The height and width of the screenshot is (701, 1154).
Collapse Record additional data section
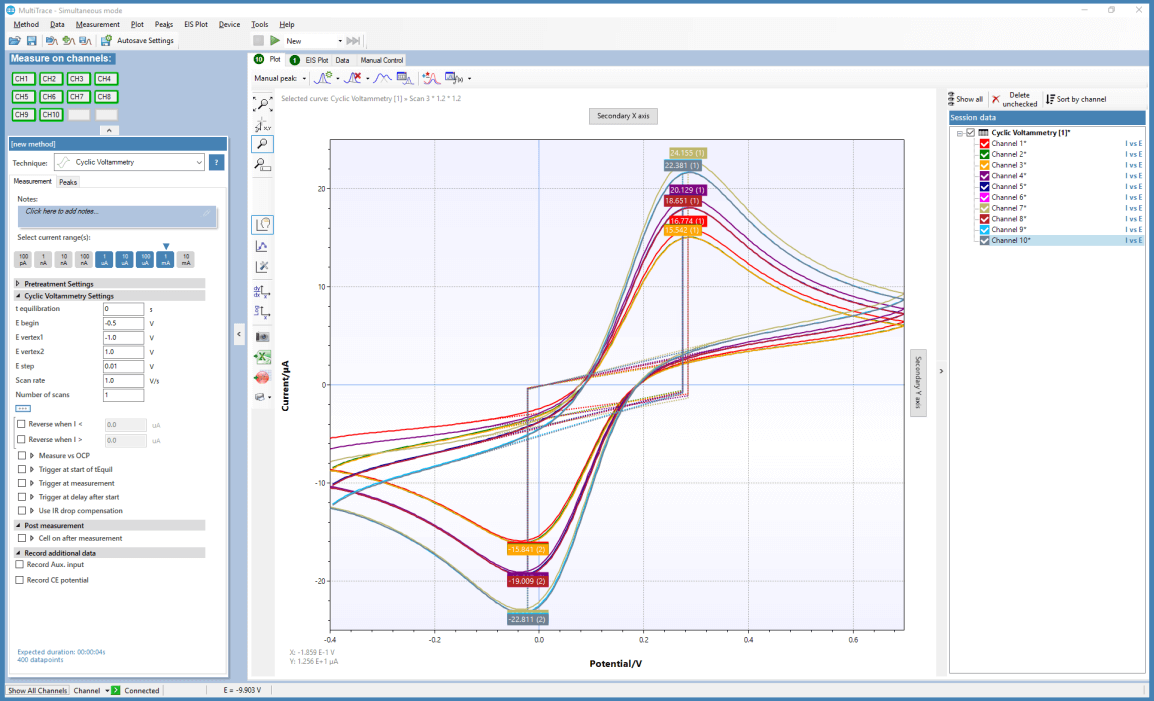[x=18, y=553]
